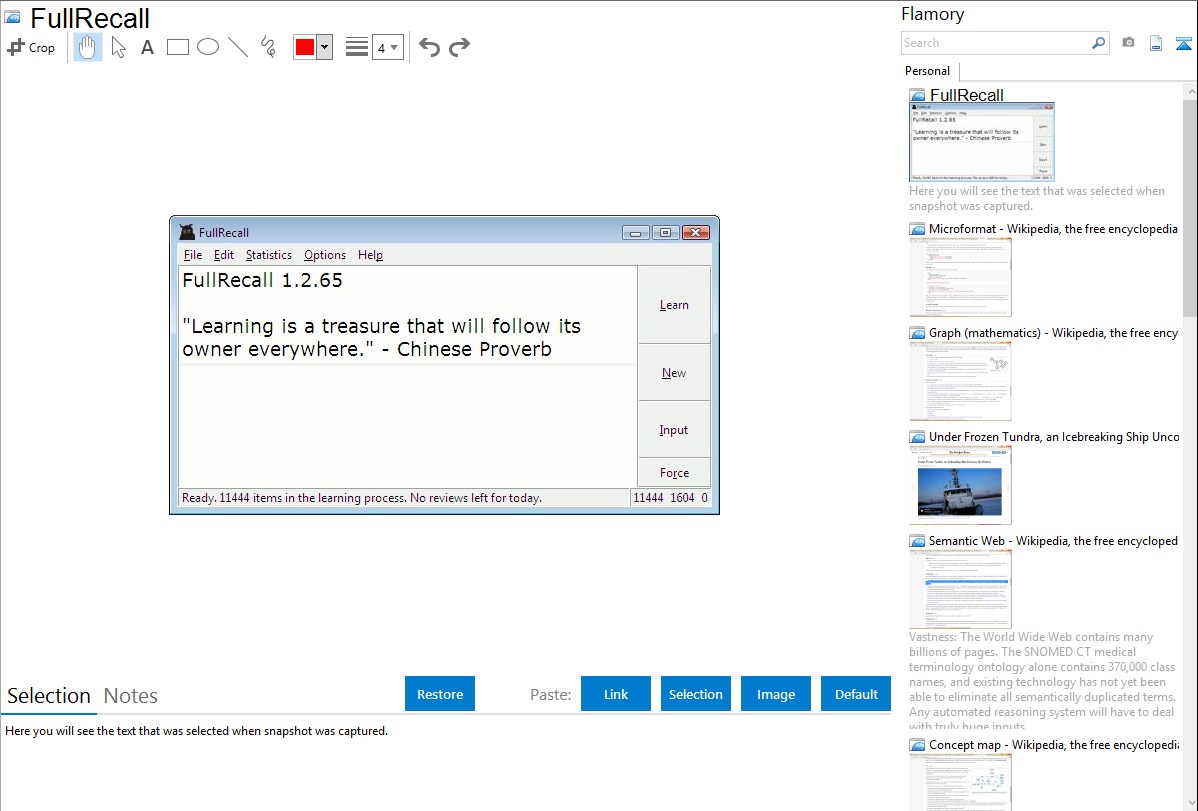Pick the ellipse shape tool
The width and height of the screenshot is (1198, 811).
point(208,47)
